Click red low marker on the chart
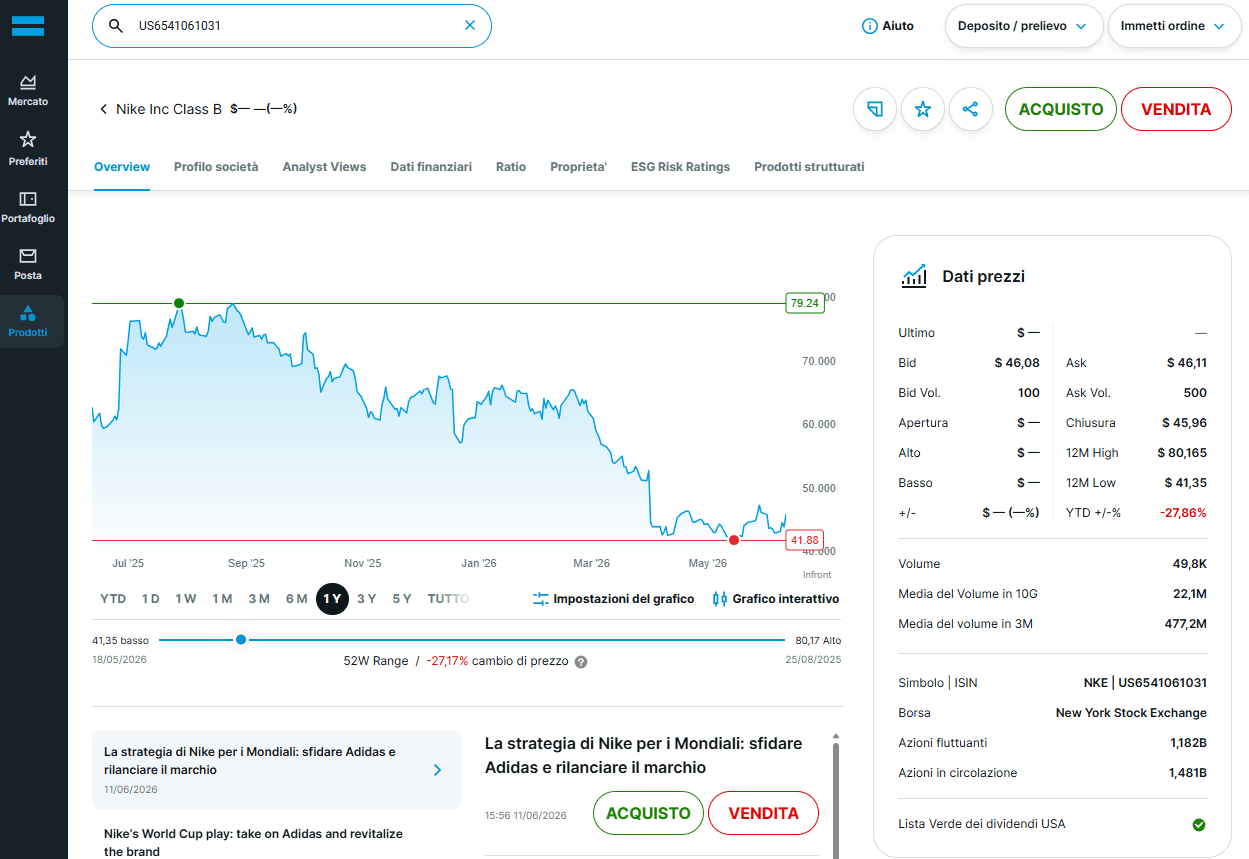 [x=734, y=540]
